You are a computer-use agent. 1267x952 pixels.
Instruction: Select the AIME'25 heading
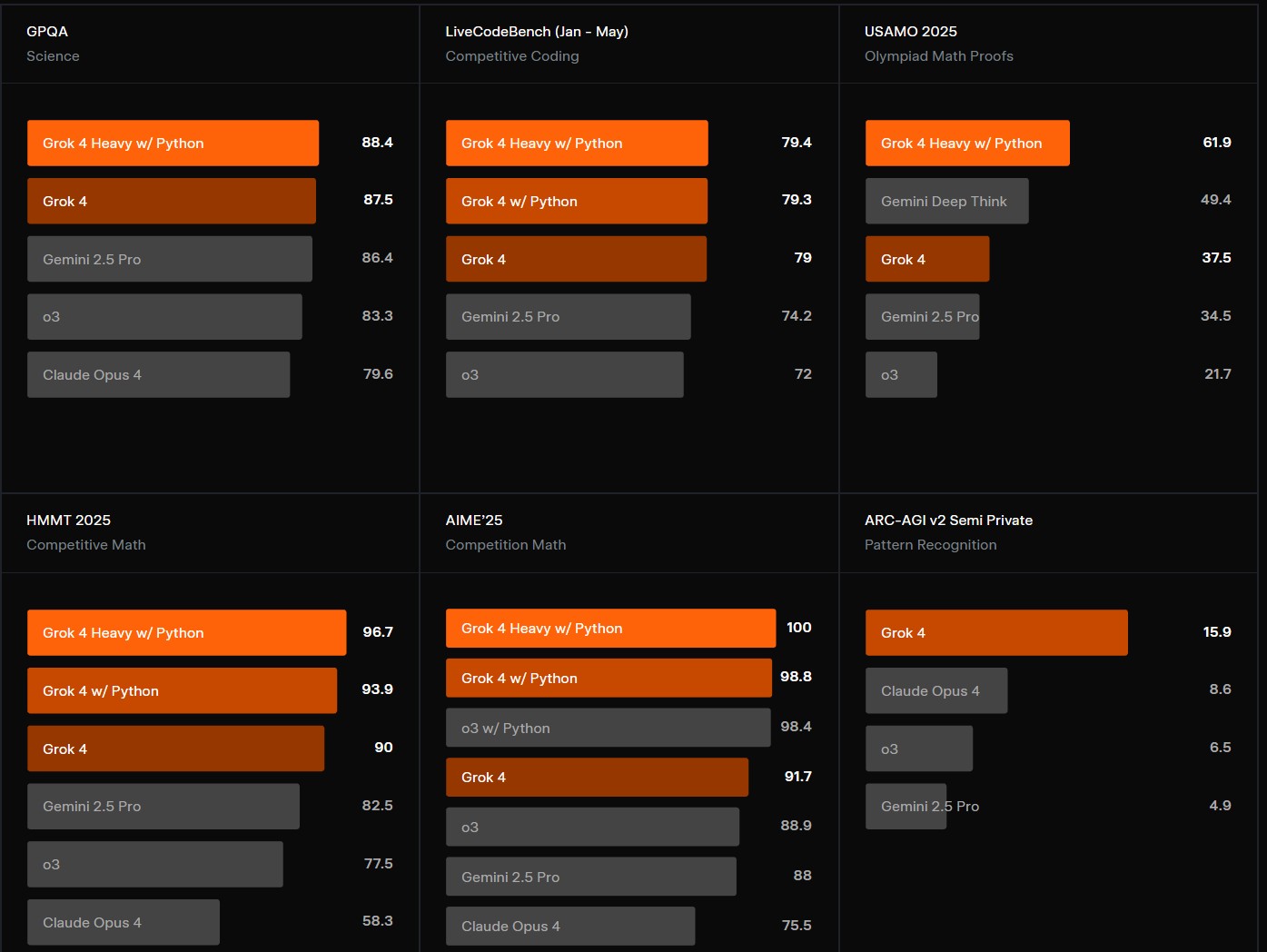pos(474,520)
